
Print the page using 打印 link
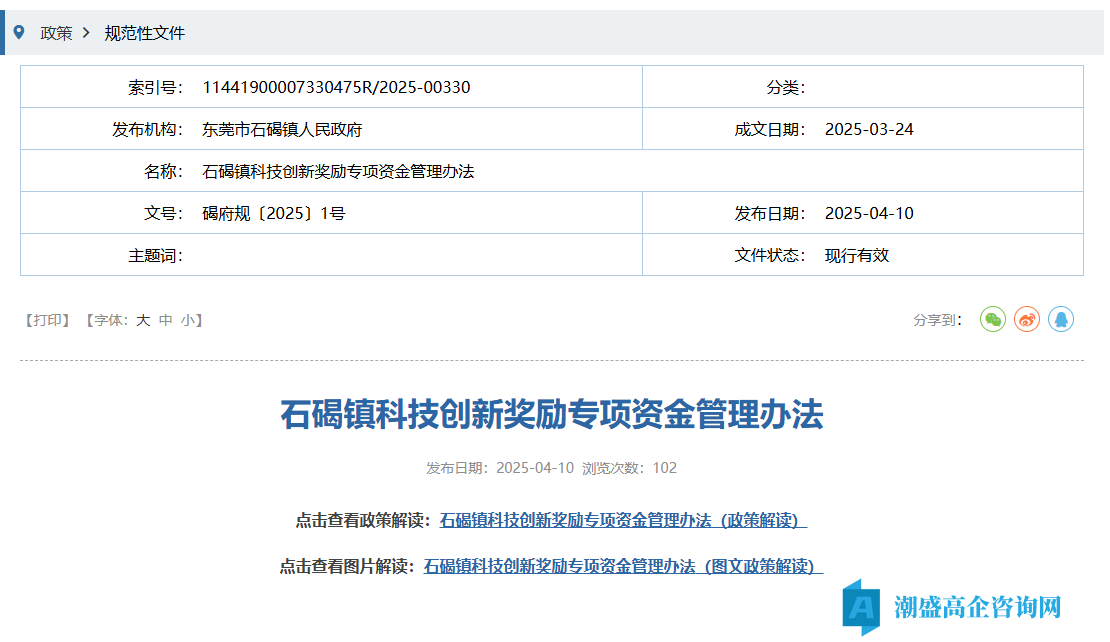47,320
